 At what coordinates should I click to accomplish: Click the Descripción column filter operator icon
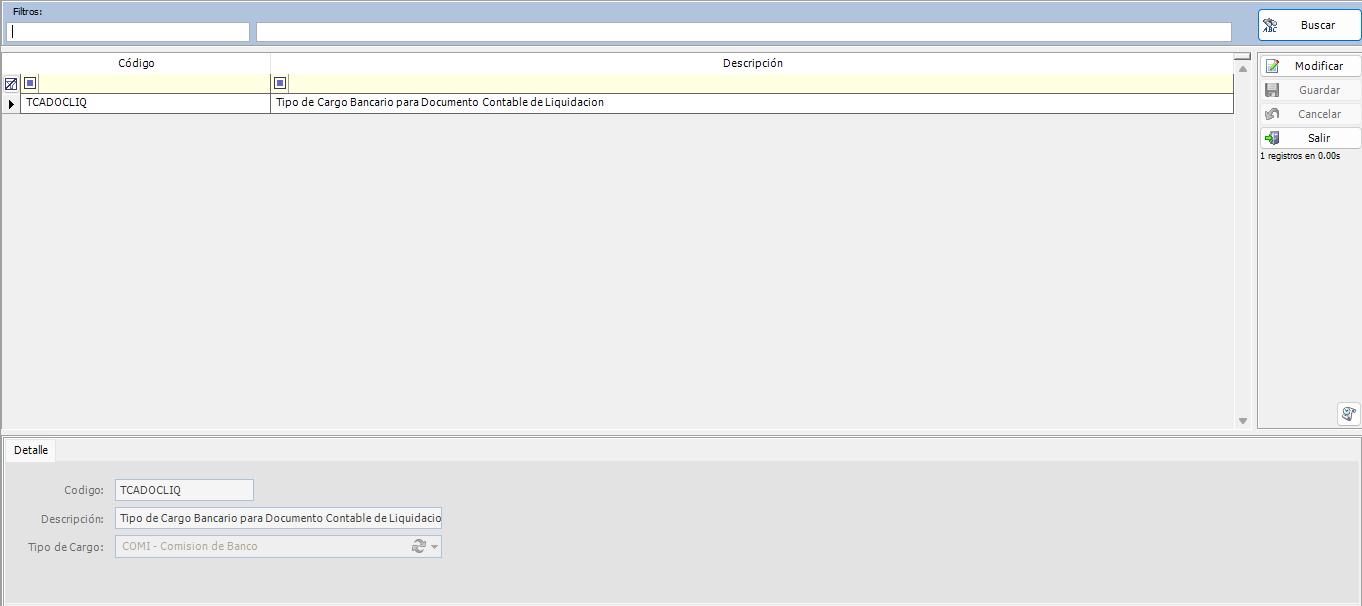280,83
